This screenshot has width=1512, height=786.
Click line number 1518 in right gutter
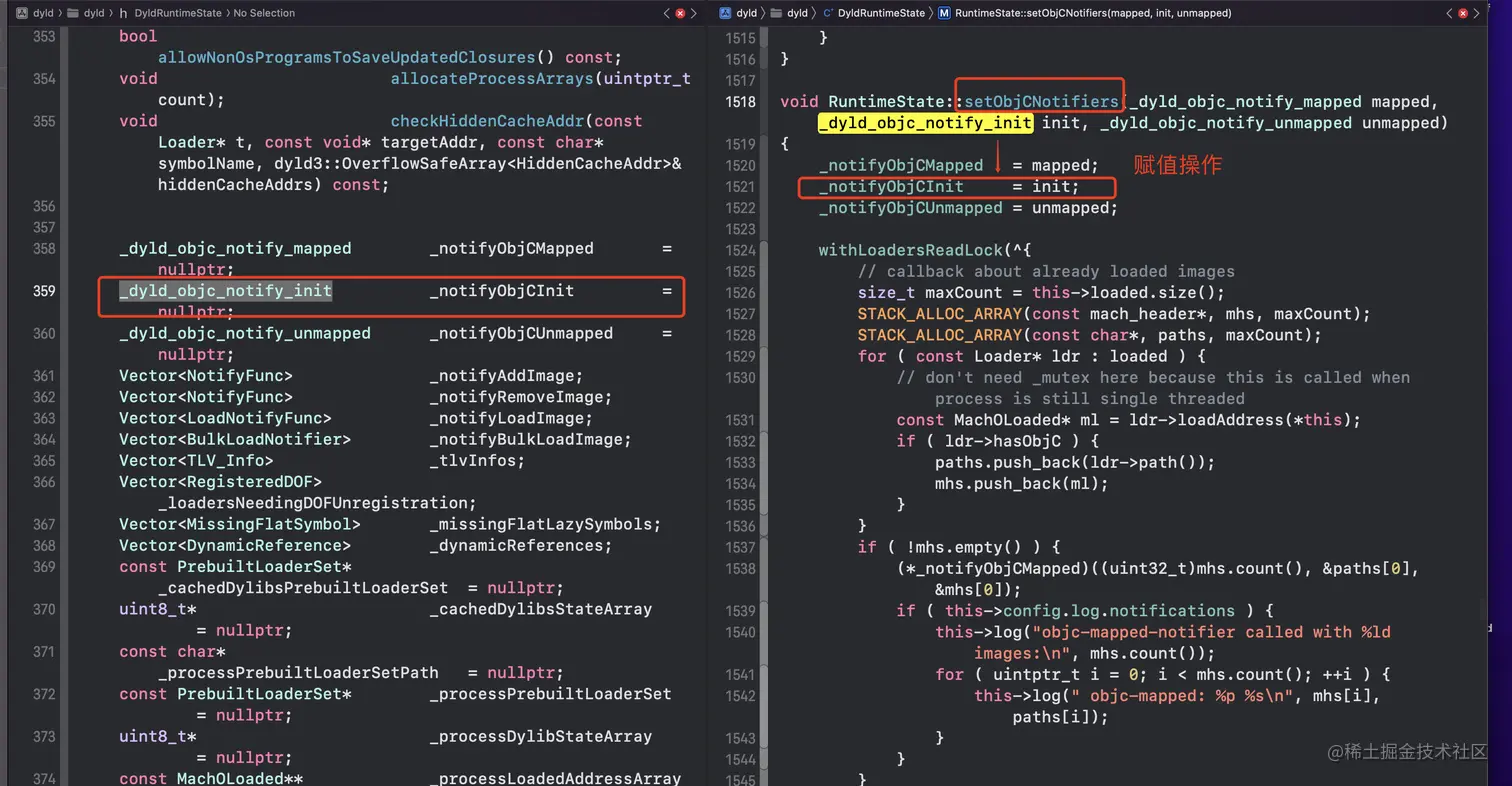740,101
